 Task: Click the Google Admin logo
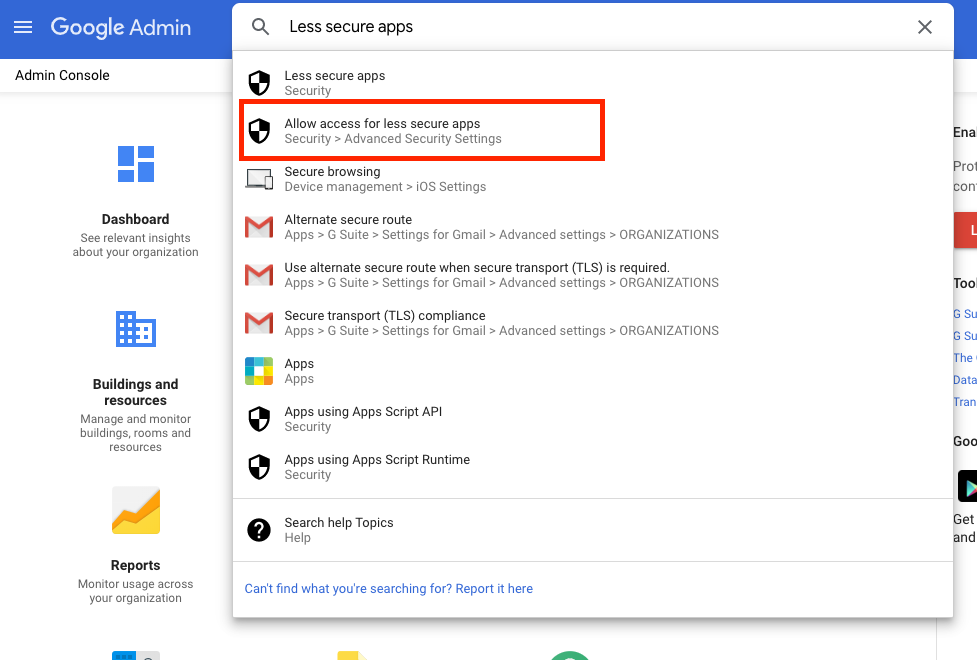[121, 27]
